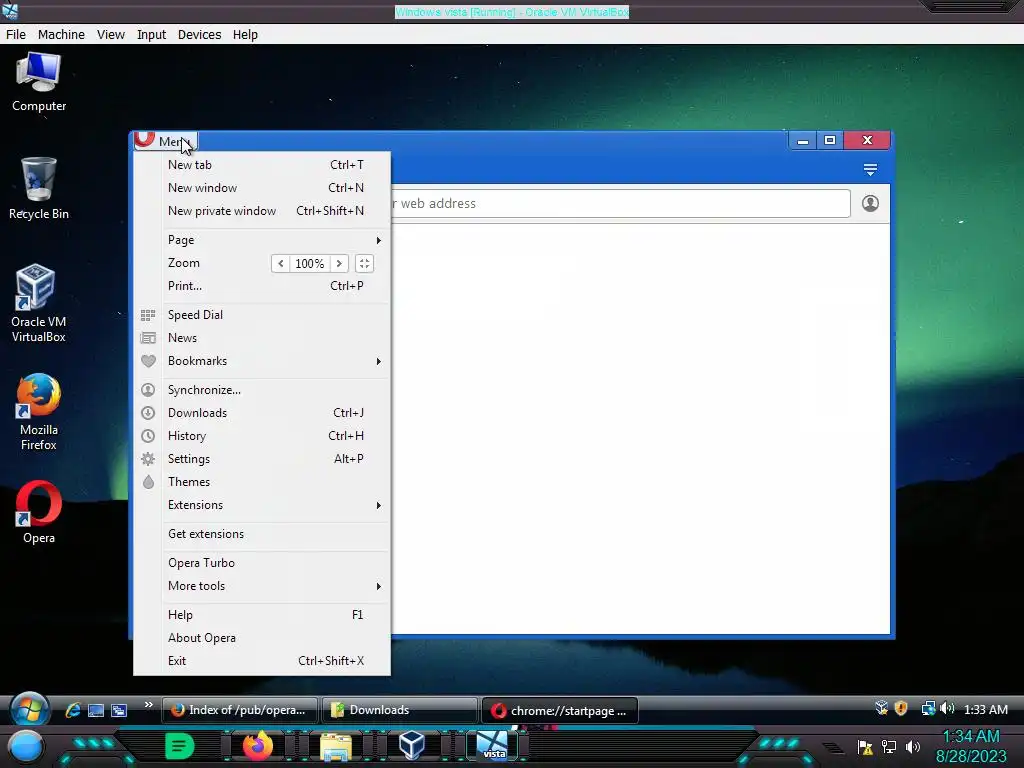Open the tab menu icon in Opera toolbar
Image resolution: width=1024 pixels, height=768 pixels.
[x=870, y=170]
